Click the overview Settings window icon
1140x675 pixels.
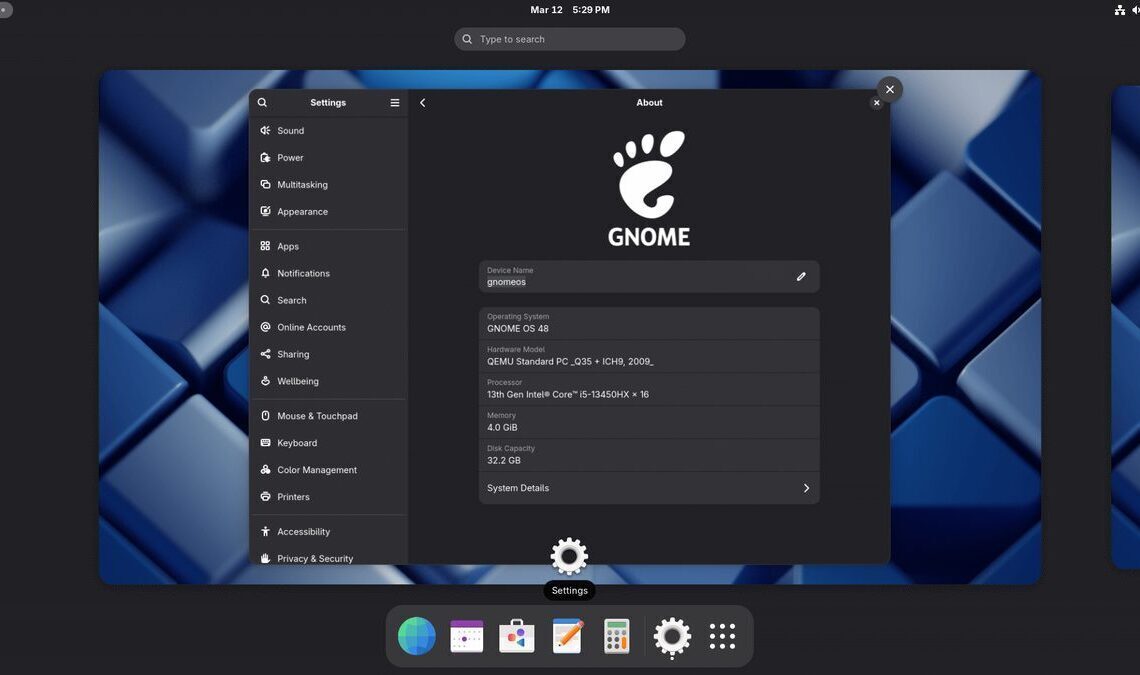point(569,556)
